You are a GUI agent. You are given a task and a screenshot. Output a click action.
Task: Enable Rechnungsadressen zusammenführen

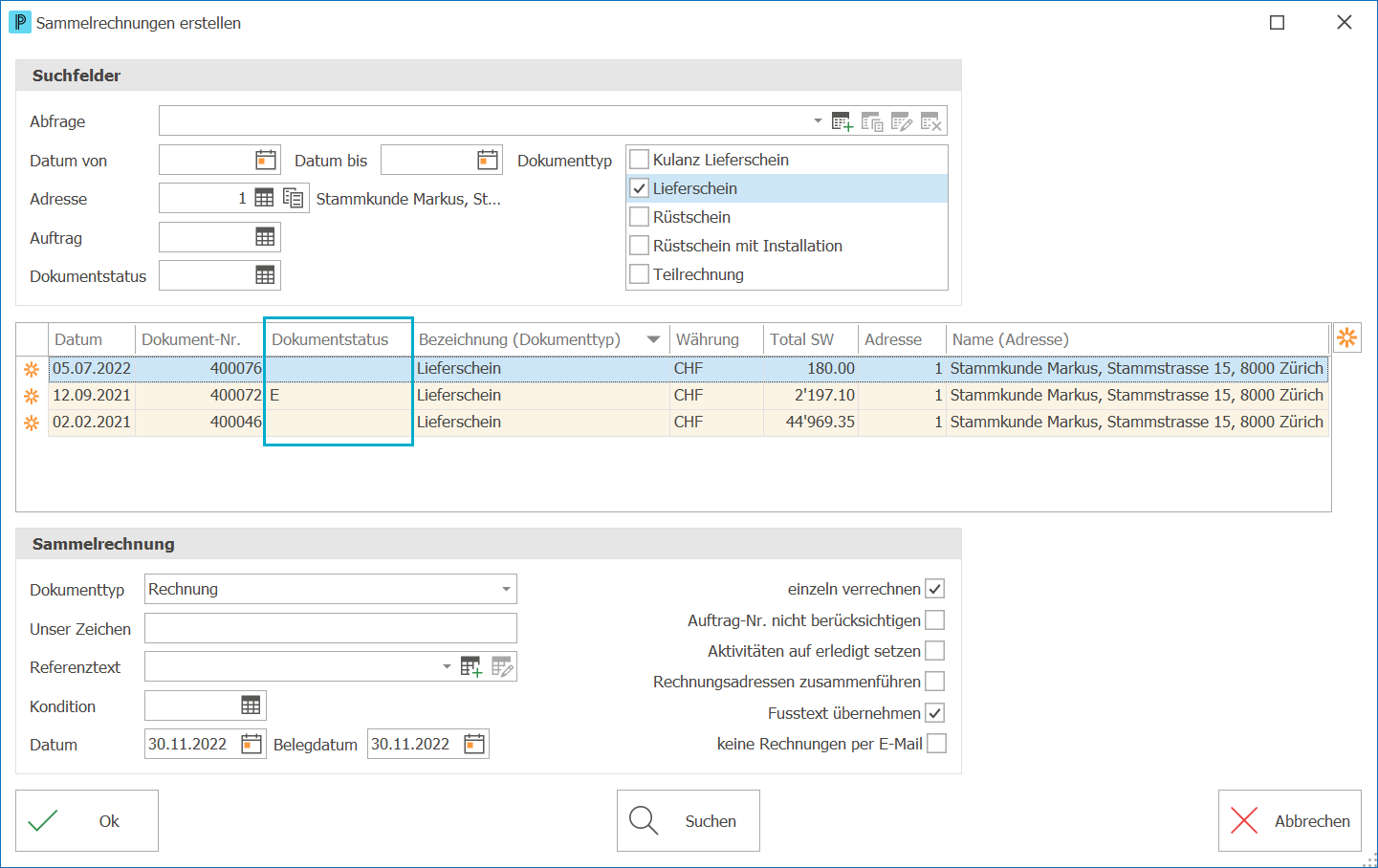tap(935, 682)
